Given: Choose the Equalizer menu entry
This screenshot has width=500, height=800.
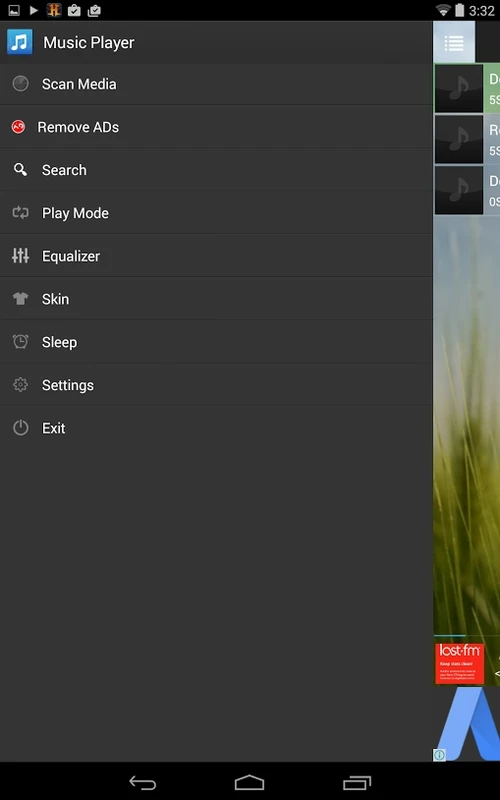Looking at the screenshot, I should tap(216, 256).
